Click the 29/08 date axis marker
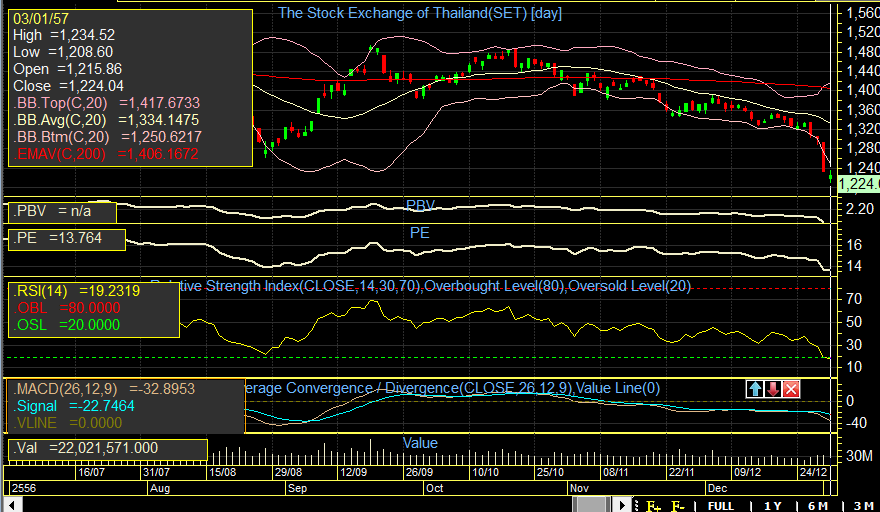 [288, 472]
